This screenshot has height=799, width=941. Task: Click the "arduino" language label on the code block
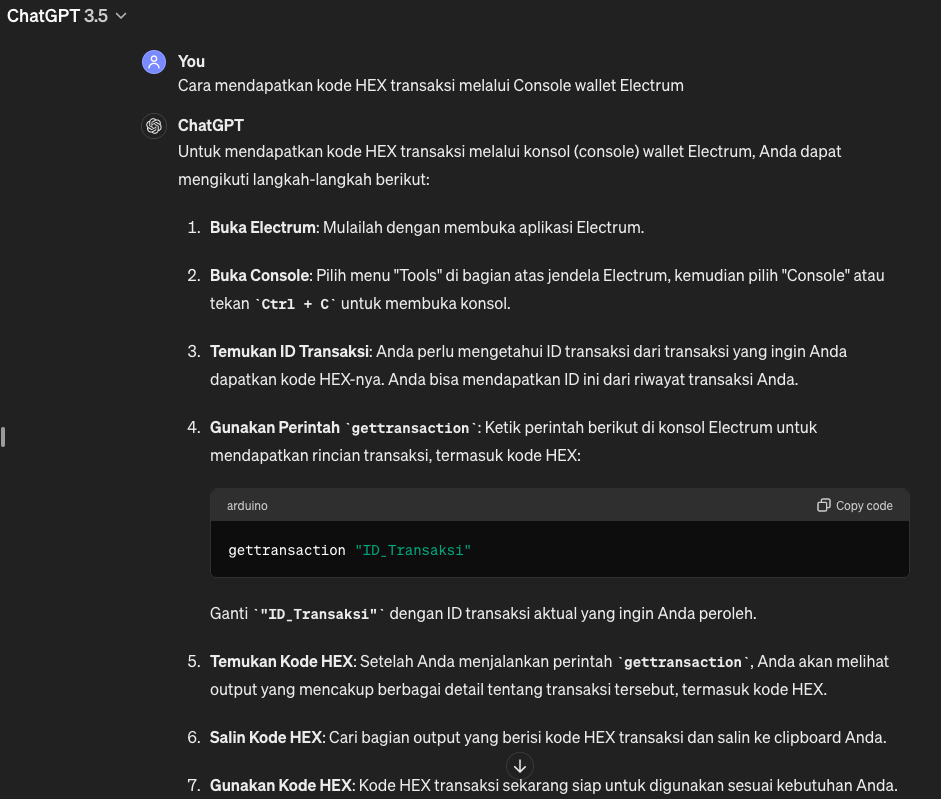(247, 505)
